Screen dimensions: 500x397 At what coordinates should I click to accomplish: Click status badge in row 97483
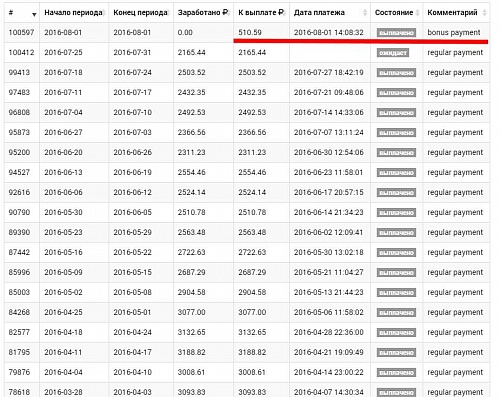(396, 93)
